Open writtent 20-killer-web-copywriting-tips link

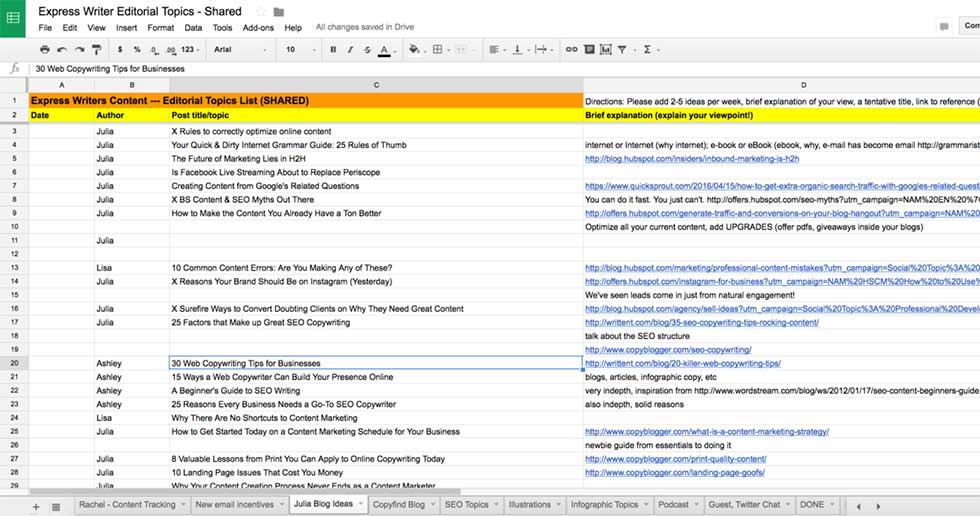pos(682,364)
